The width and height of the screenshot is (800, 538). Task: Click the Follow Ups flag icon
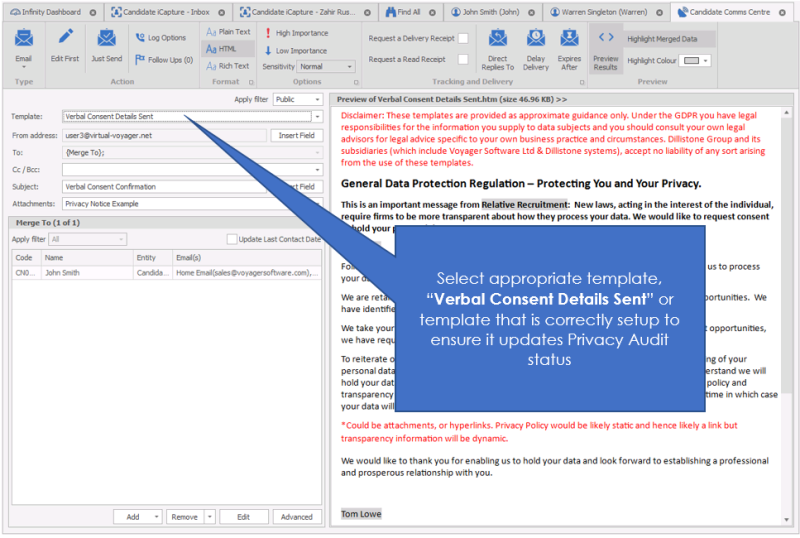point(141,60)
